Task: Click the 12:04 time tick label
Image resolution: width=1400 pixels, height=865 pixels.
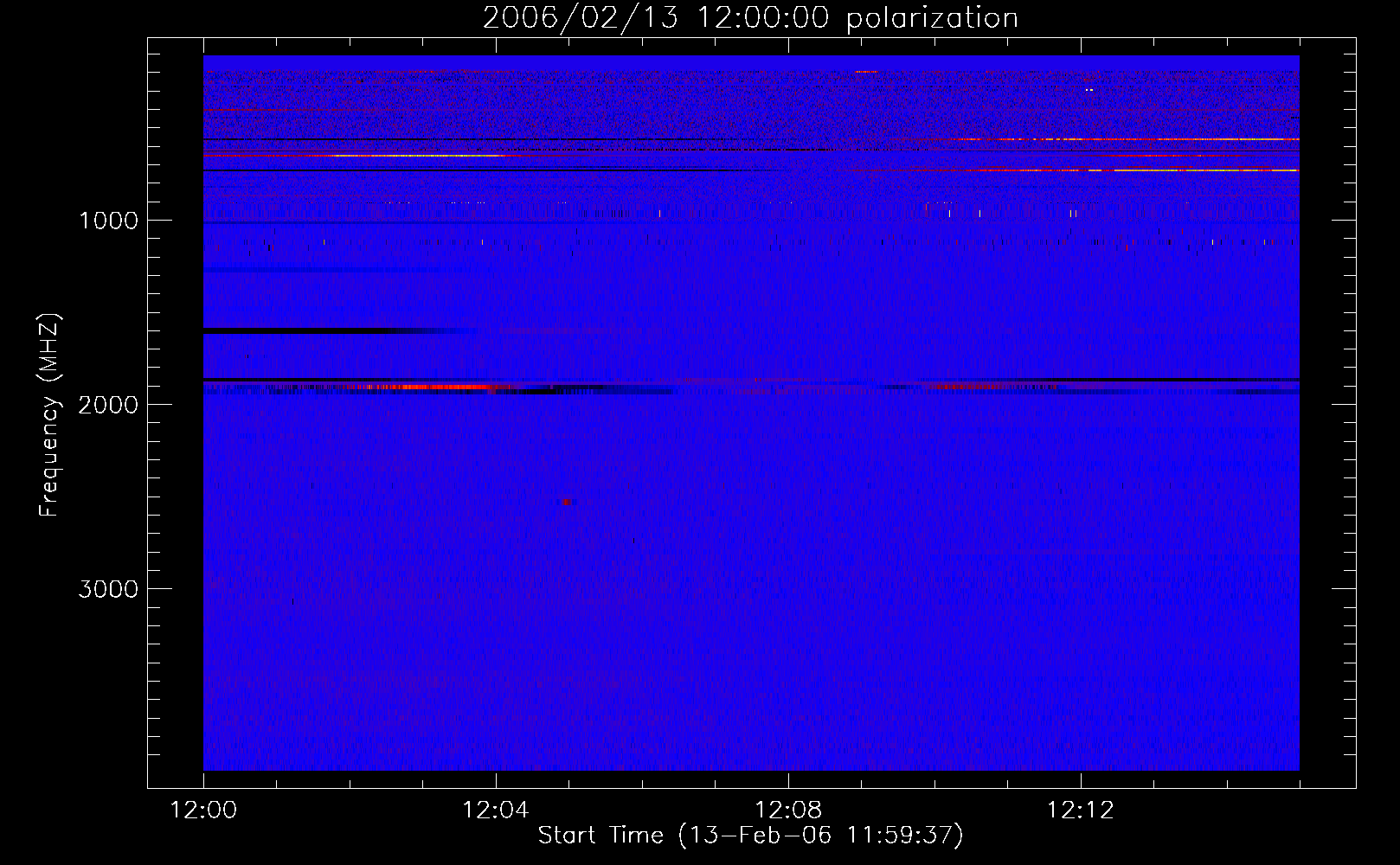Action: tap(496, 811)
